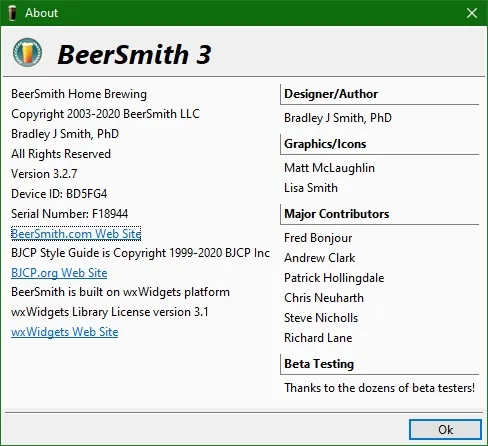Click BeerSmith is built on wxWidgets line

coord(120,292)
